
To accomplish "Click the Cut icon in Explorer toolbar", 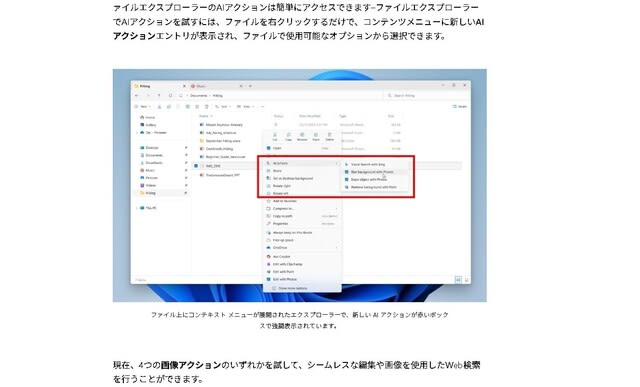I will point(159,107).
